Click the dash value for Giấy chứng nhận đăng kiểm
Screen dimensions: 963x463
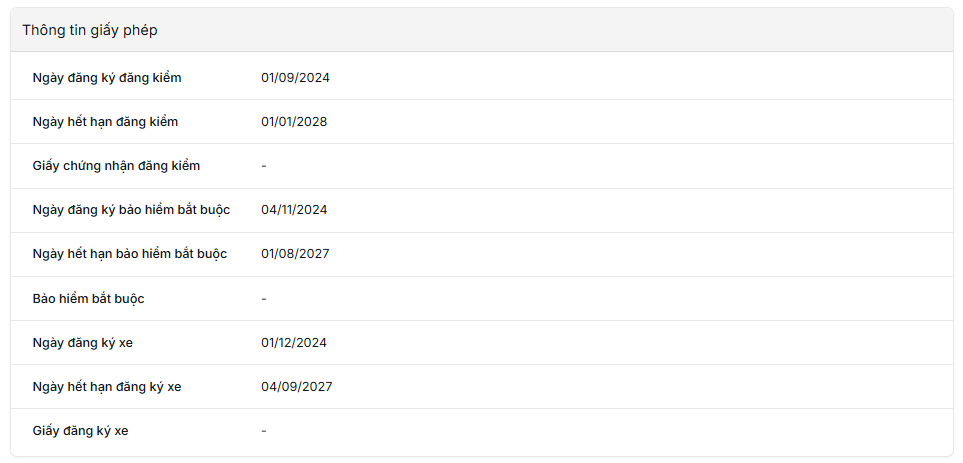click(264, 166)
